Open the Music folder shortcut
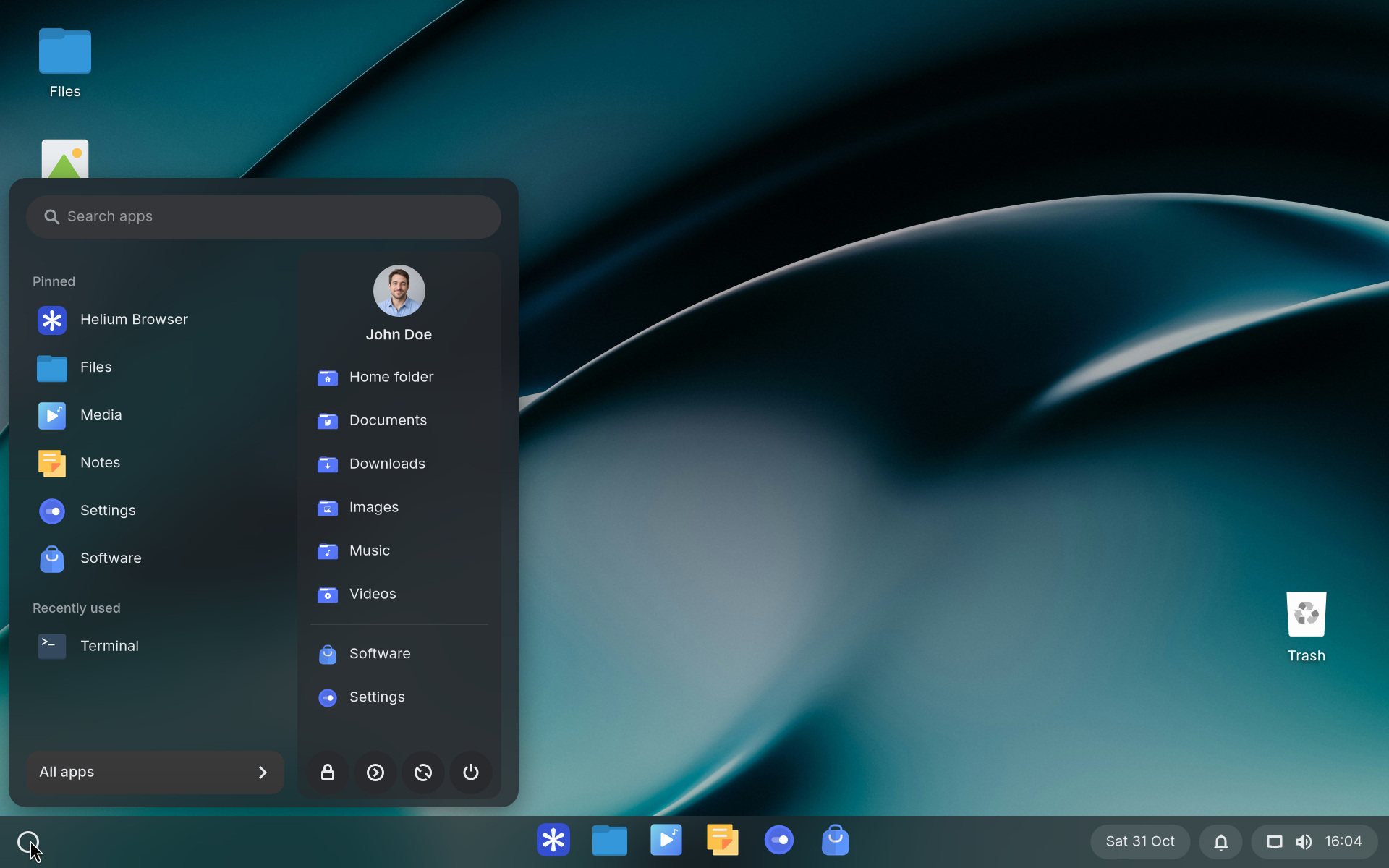1389x868 pixels. click(399, 551)
